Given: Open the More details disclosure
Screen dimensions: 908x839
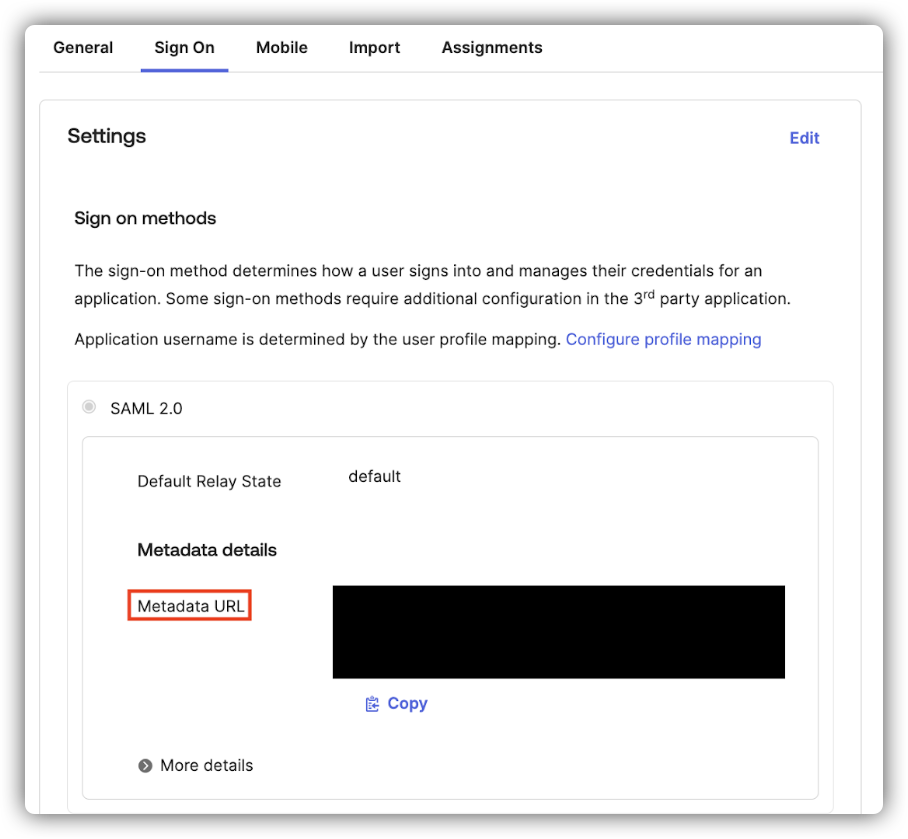Looking at the screenshot, I should (x=206, y=765).
